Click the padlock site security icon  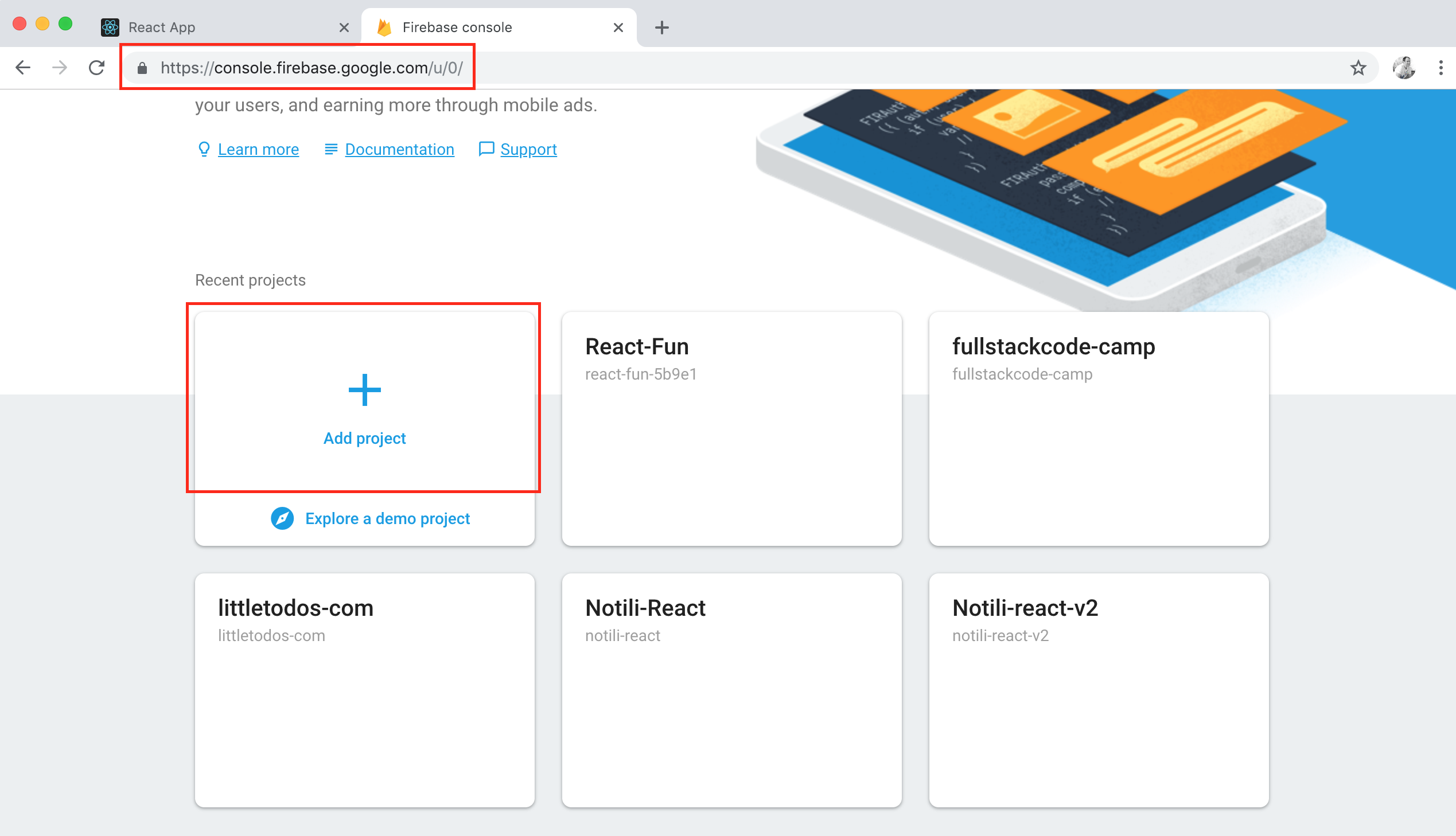coord(142,68)
